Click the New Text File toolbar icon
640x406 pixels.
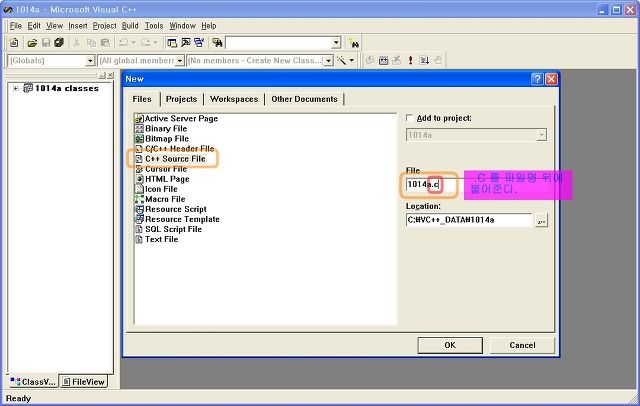14,42
